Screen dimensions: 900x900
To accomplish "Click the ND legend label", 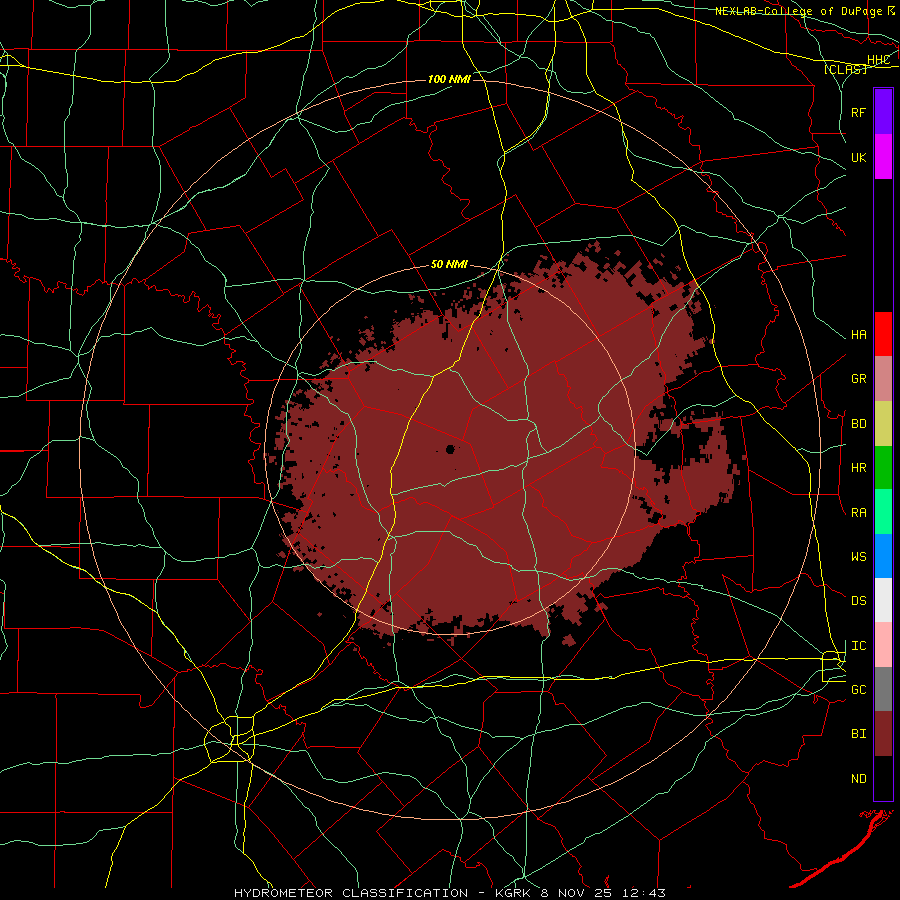I will (x=859, y=779).
